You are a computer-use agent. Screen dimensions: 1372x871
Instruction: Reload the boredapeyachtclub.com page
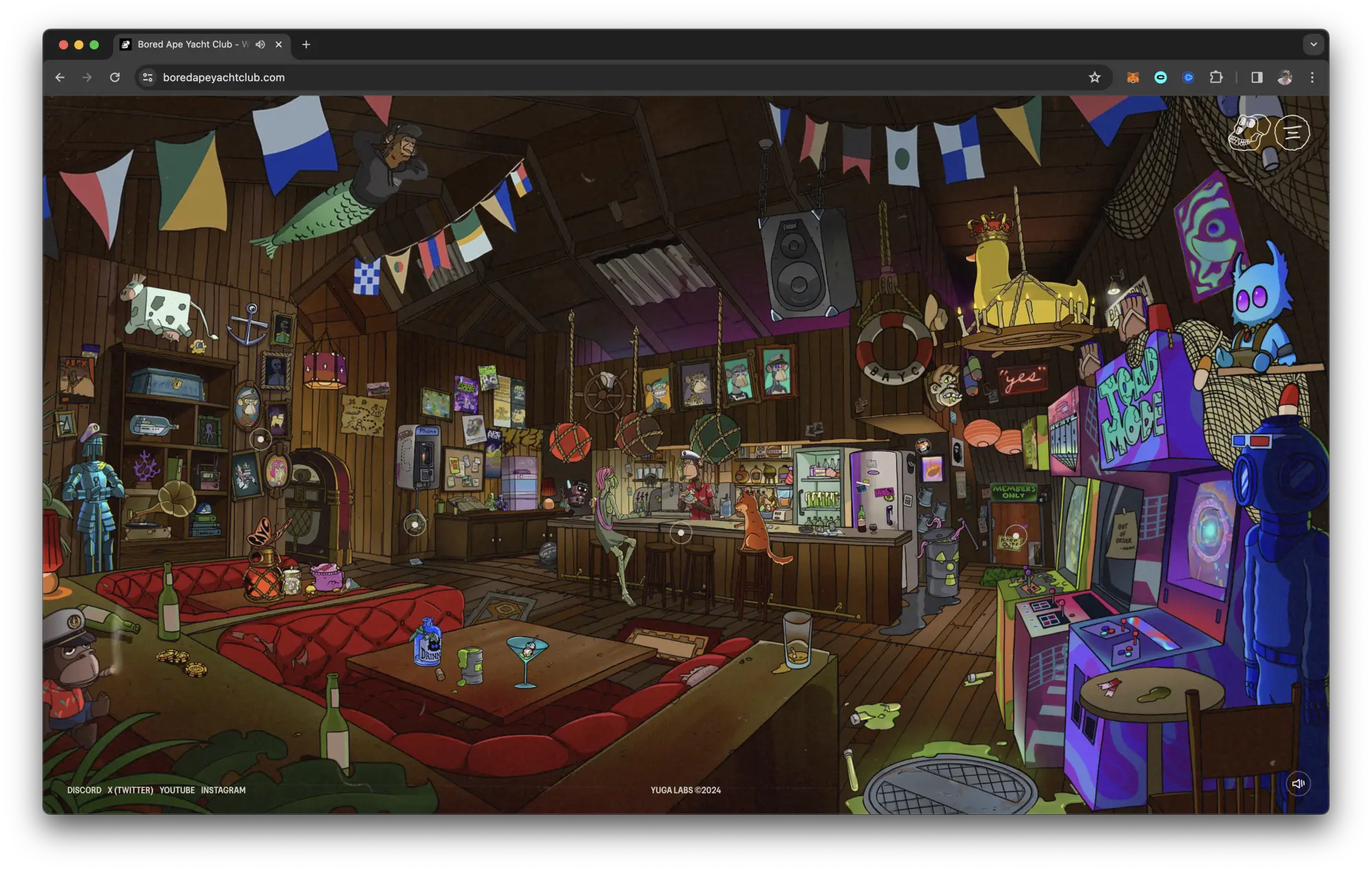(x=115, y=78)
